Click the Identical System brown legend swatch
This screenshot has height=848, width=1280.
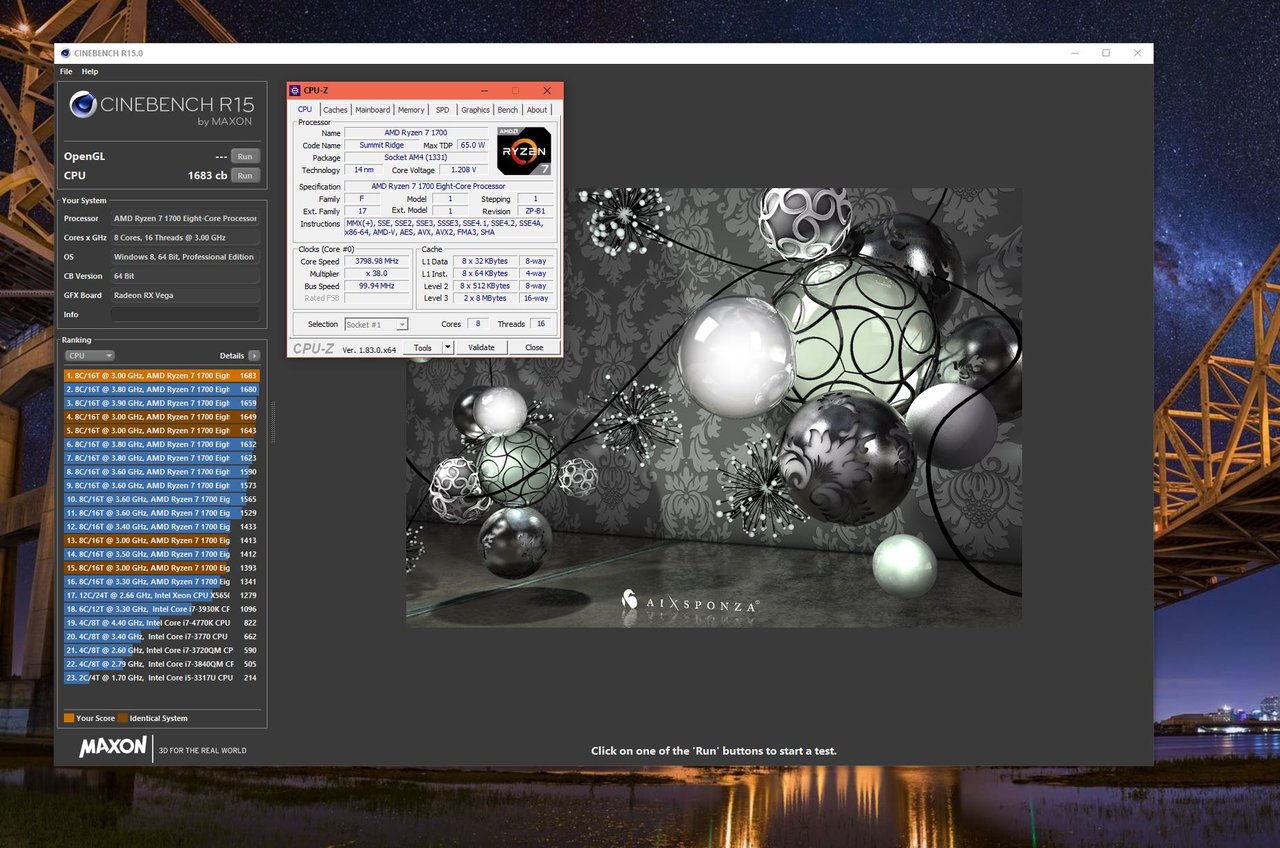click(x=122, y=718)
